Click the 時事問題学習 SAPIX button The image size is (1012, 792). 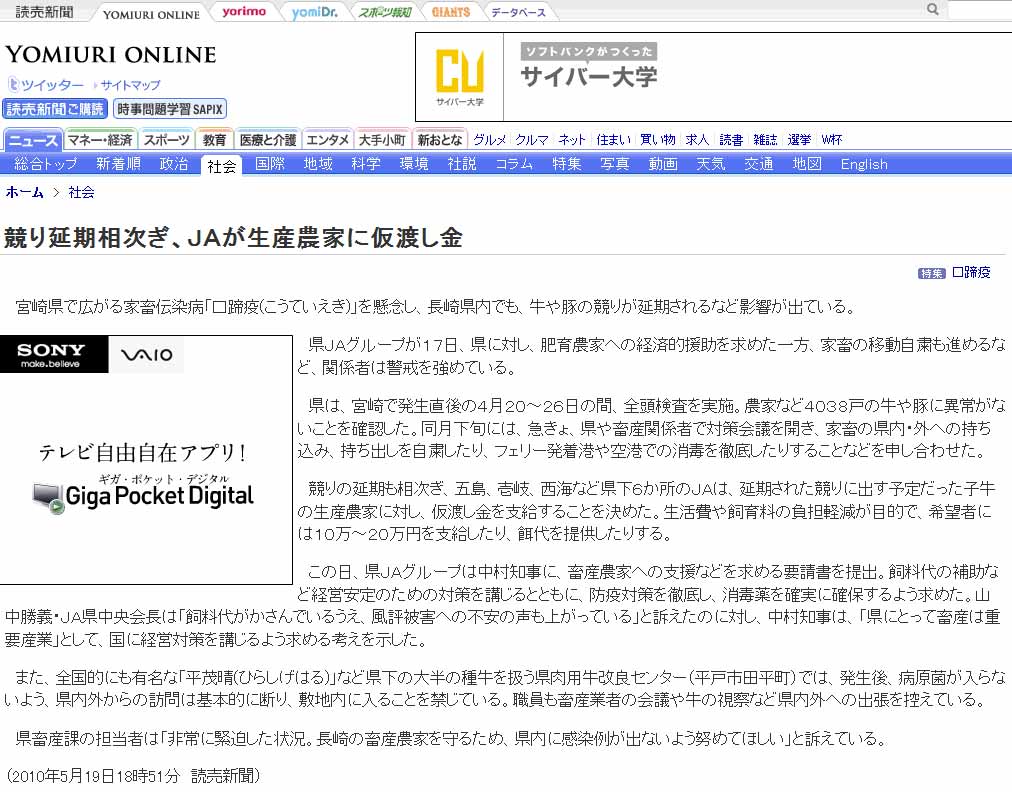(170, 109)
